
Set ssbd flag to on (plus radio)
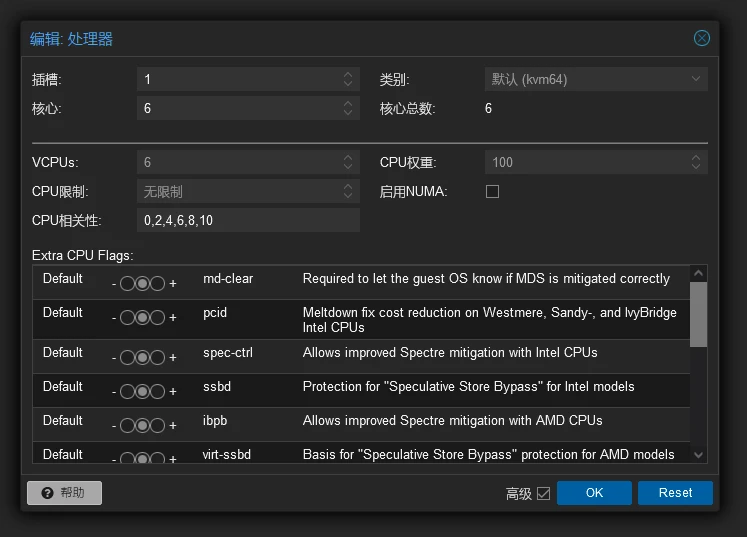click(x=158, y=391)
